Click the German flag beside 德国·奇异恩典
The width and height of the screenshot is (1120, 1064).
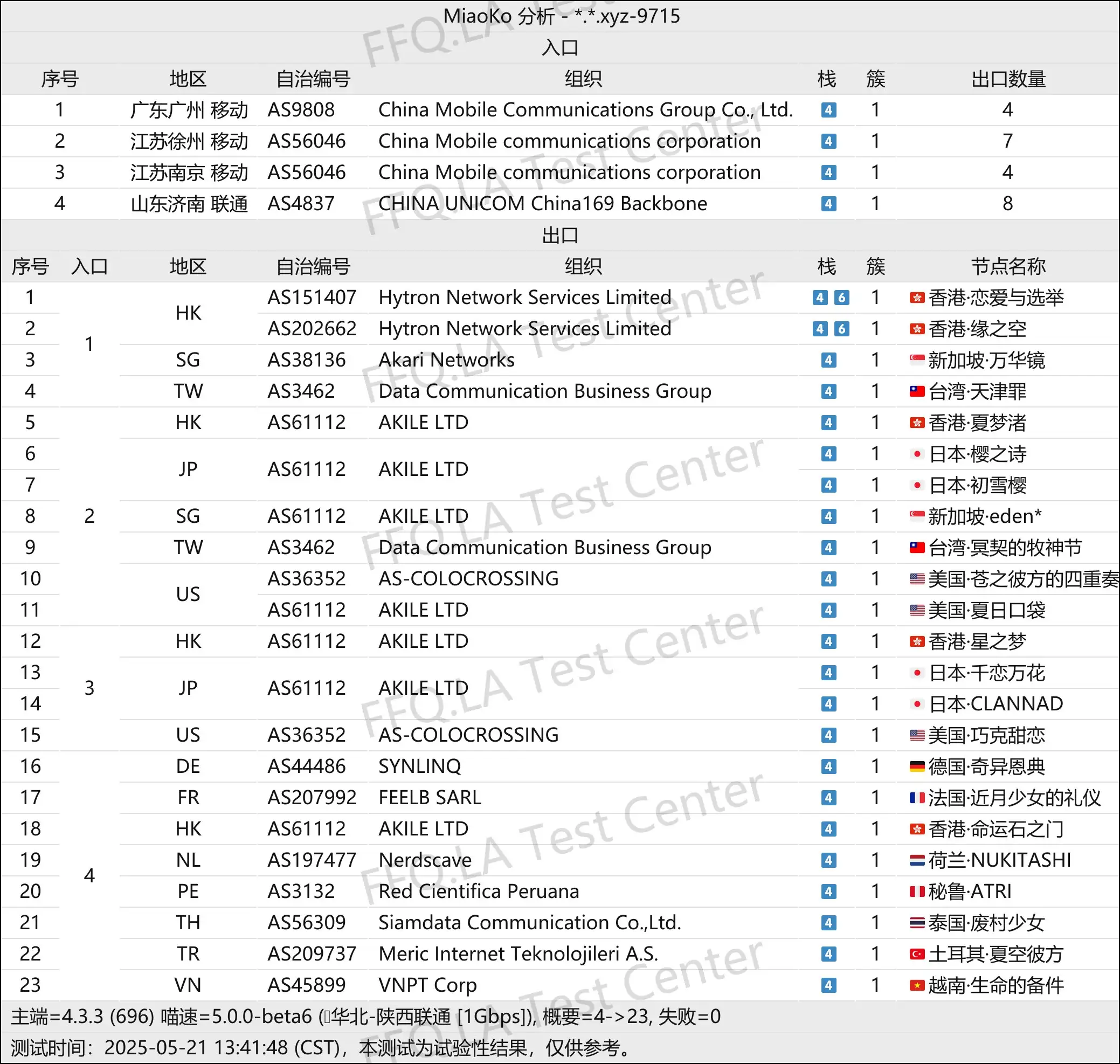coord(917,766)
